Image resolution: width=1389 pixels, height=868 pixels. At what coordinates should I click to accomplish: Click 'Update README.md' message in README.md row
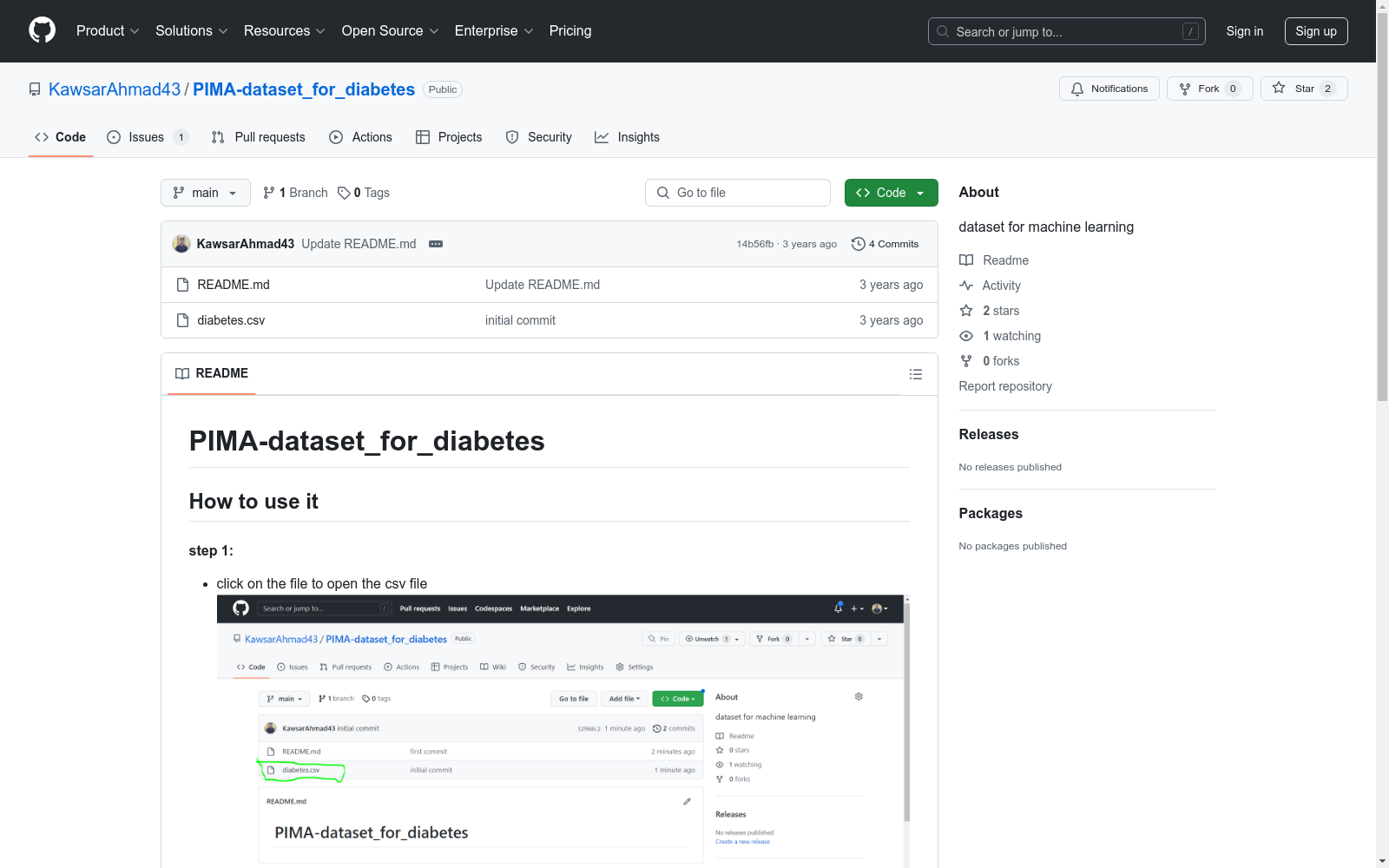coord(543,285)
